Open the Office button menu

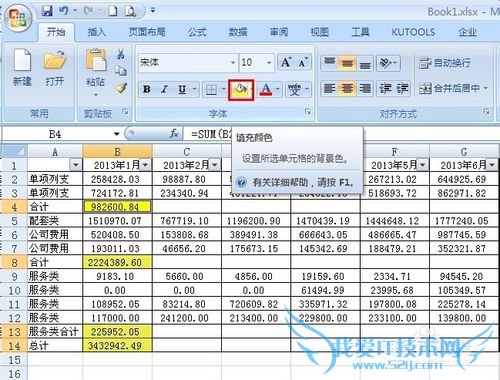point(18,18)
